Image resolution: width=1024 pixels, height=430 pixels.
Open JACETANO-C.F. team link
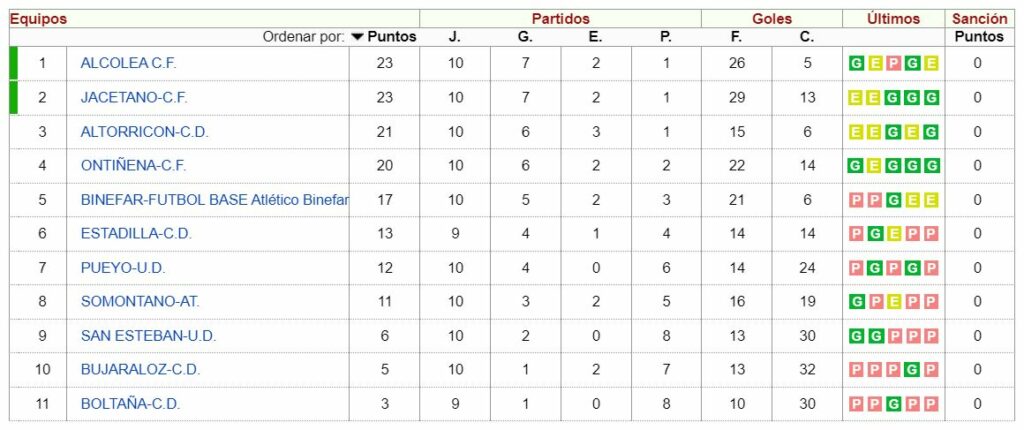134,97
